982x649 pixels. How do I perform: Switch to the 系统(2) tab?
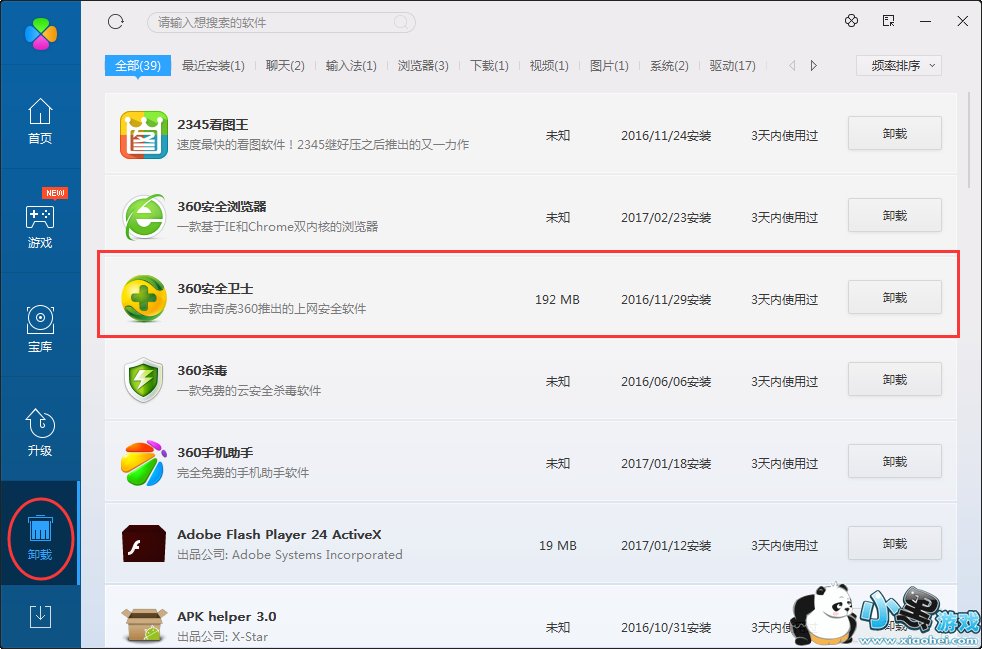click(x=669, y=65)
